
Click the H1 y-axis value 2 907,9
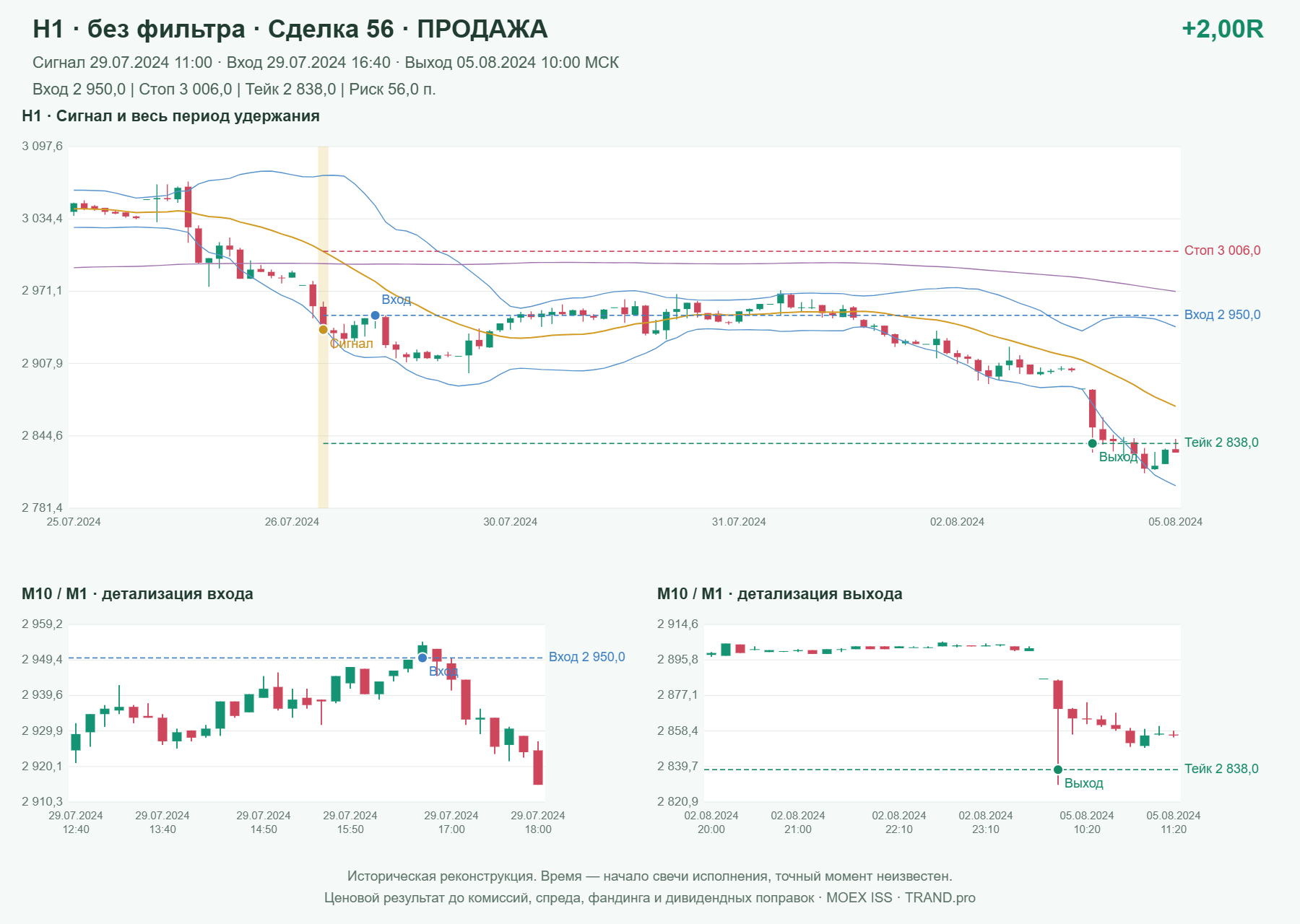tap(43, 363)
